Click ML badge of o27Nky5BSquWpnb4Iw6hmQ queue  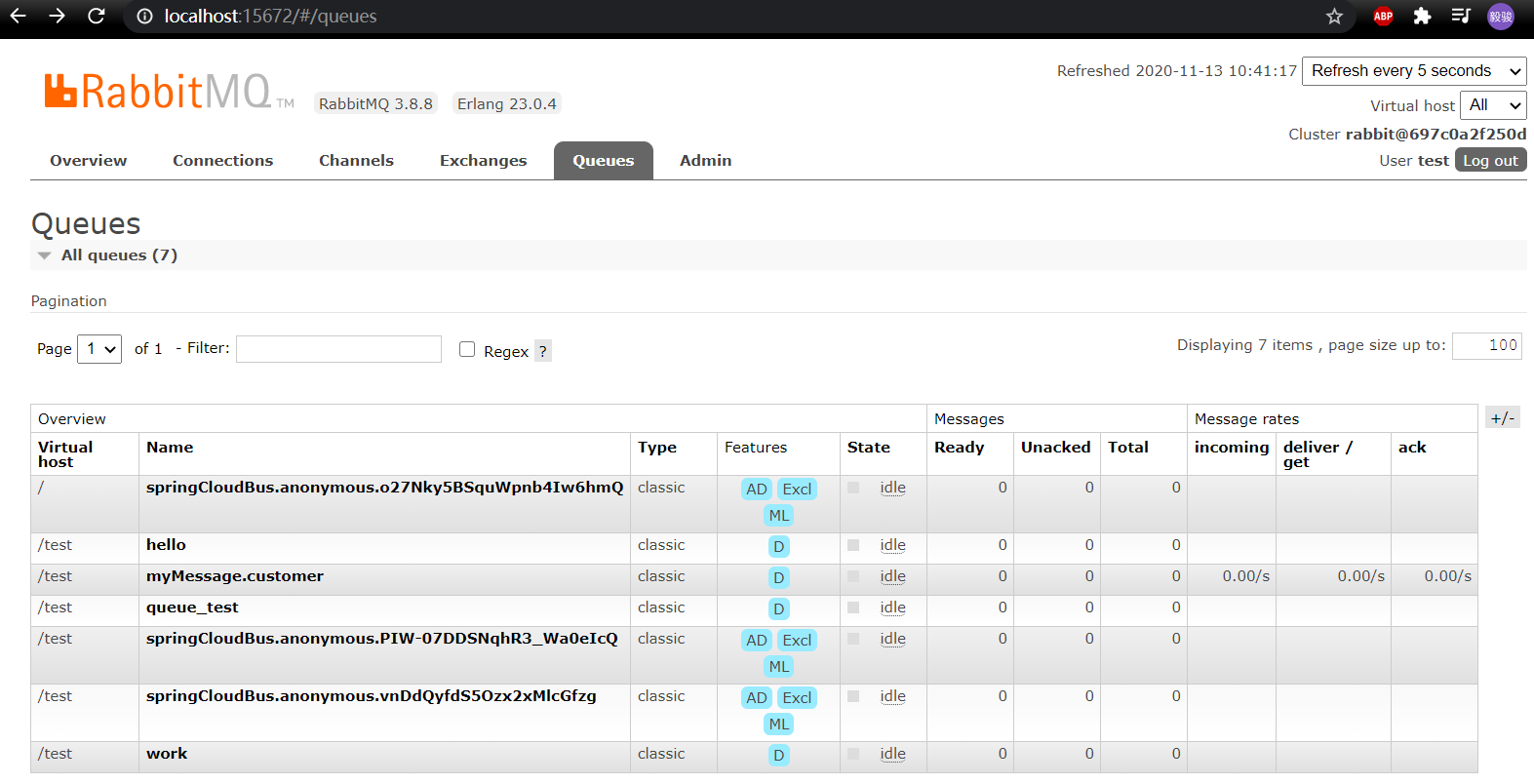click(778, 516)
